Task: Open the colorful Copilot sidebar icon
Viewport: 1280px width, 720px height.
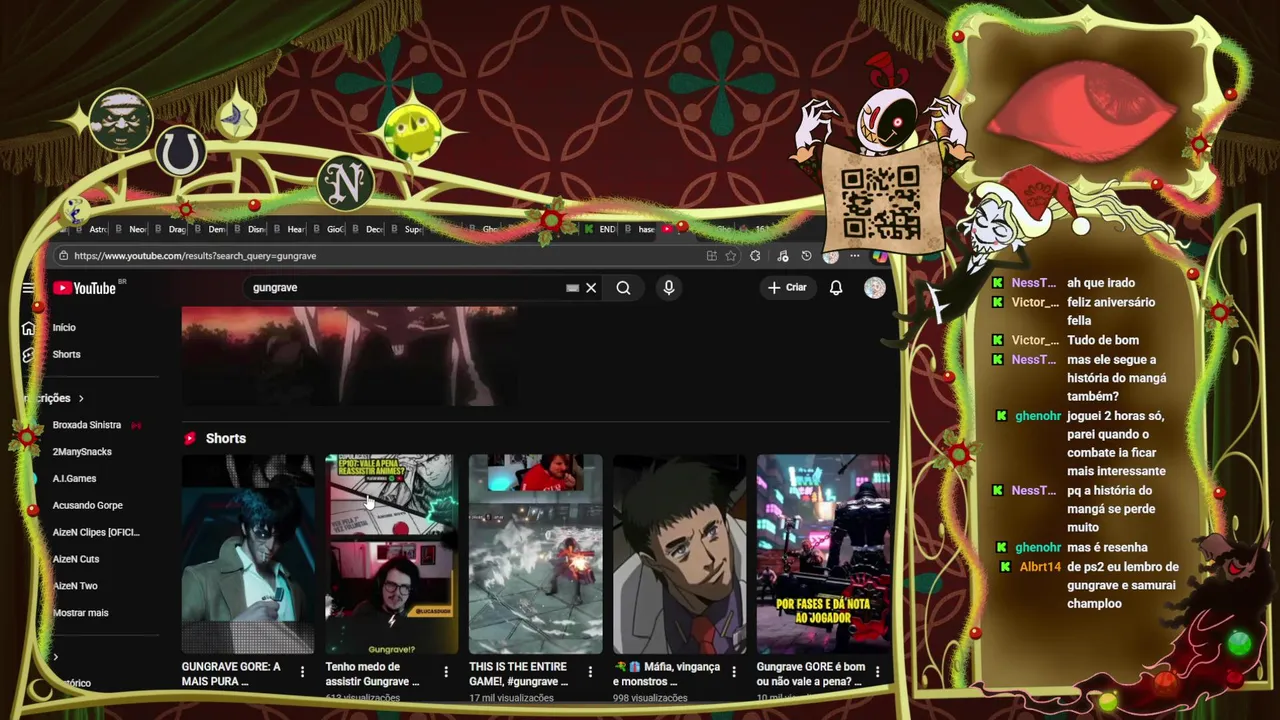Action: pyautogui.click(x=879, y=256)
